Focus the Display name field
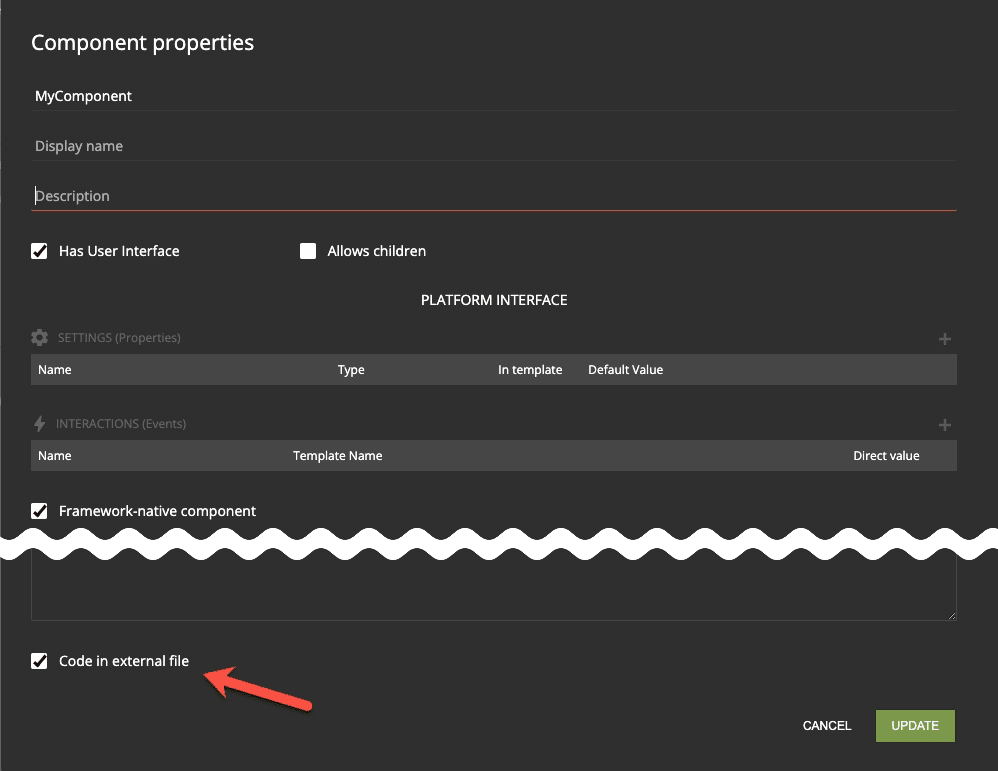 [x=494, y=146]
